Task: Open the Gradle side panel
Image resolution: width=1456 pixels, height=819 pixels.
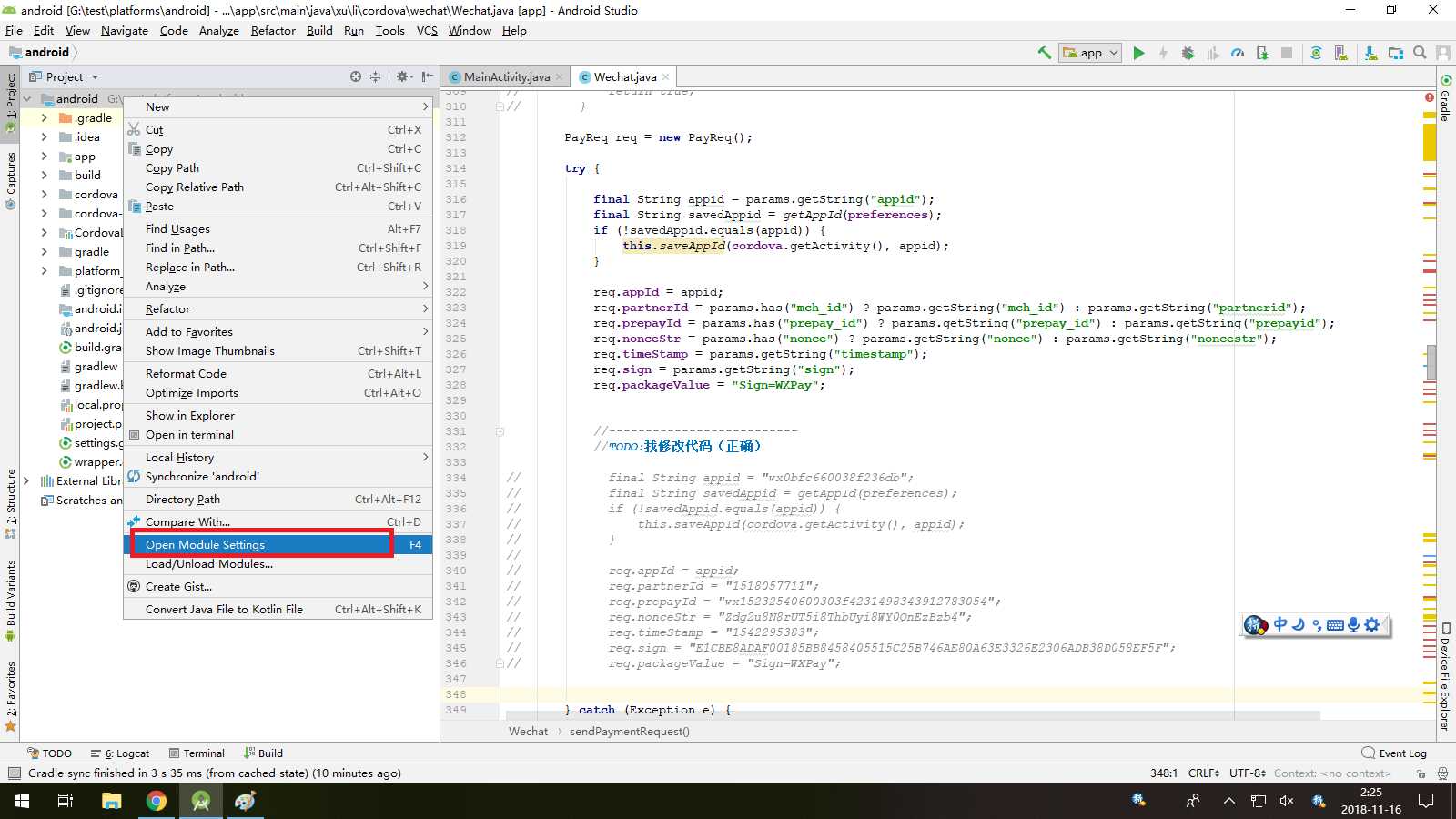Action: pos(1445,96)
